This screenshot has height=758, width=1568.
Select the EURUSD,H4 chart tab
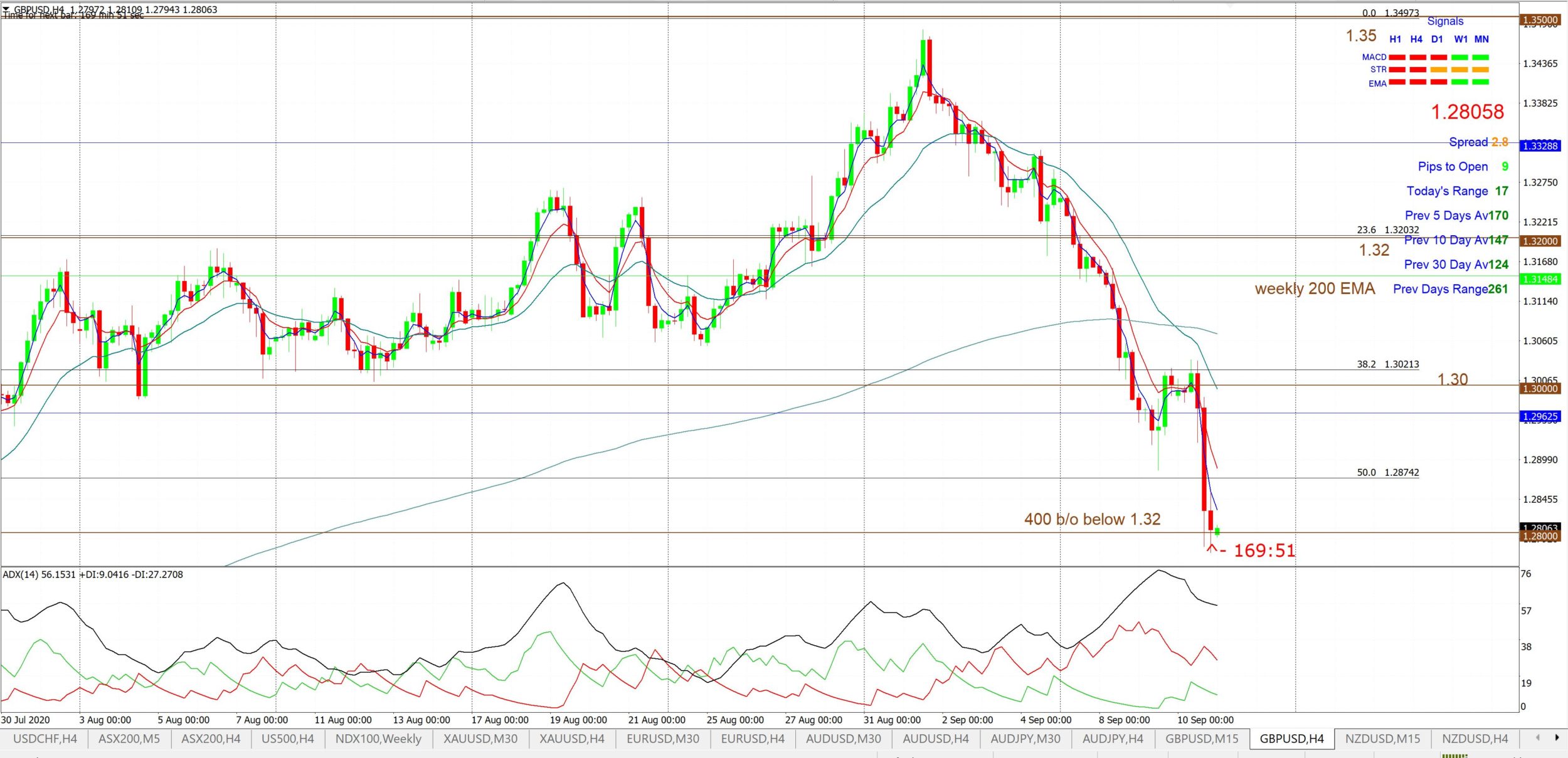(753, 739)
